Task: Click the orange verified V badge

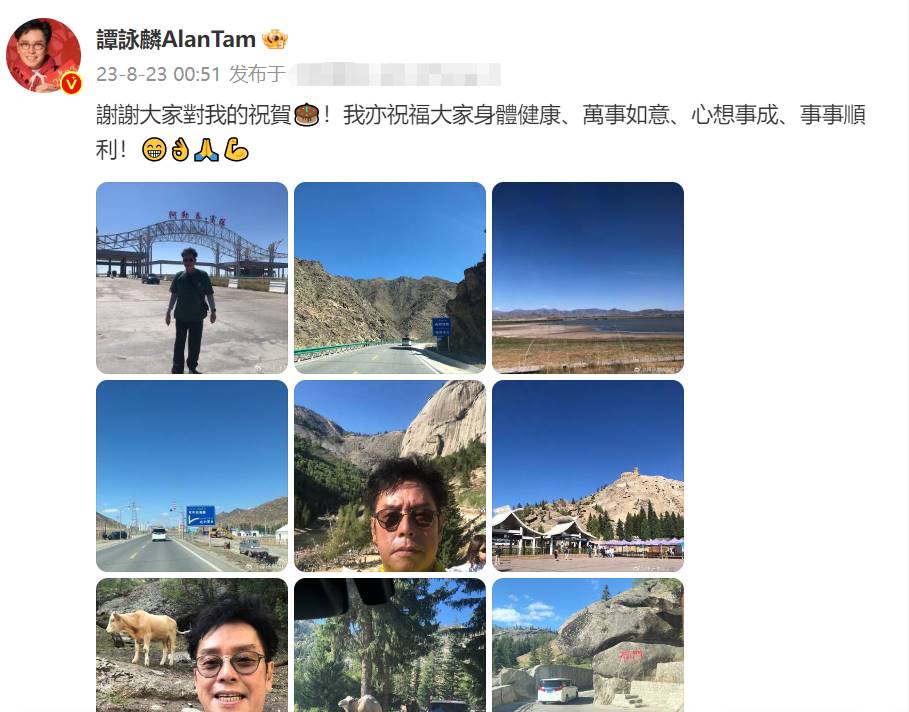Action: click(71, 83)
